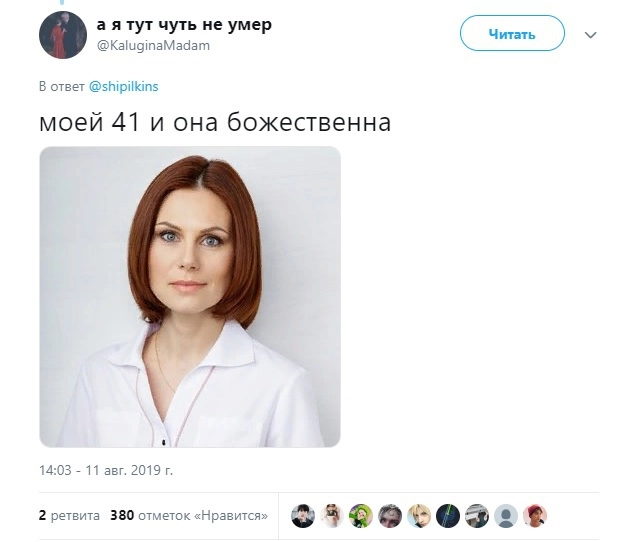Screen dimensions: 636x542
Task: Open the attached portrait photo
Action: coord(190,297)
